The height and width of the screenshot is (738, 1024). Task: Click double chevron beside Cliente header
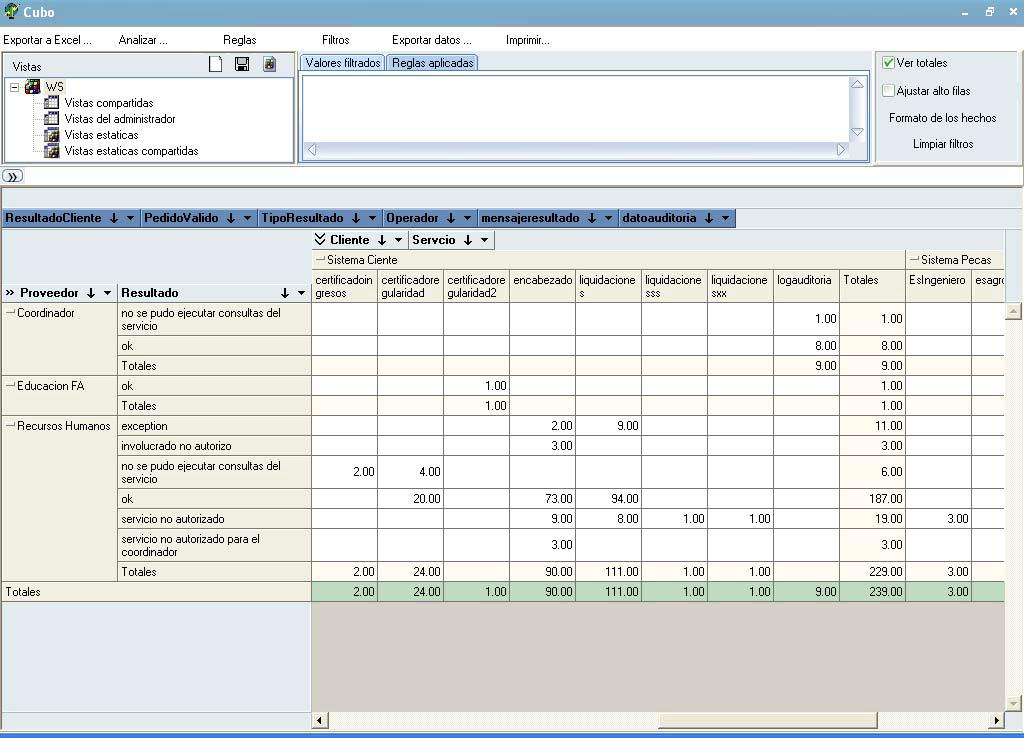point(320,240)
